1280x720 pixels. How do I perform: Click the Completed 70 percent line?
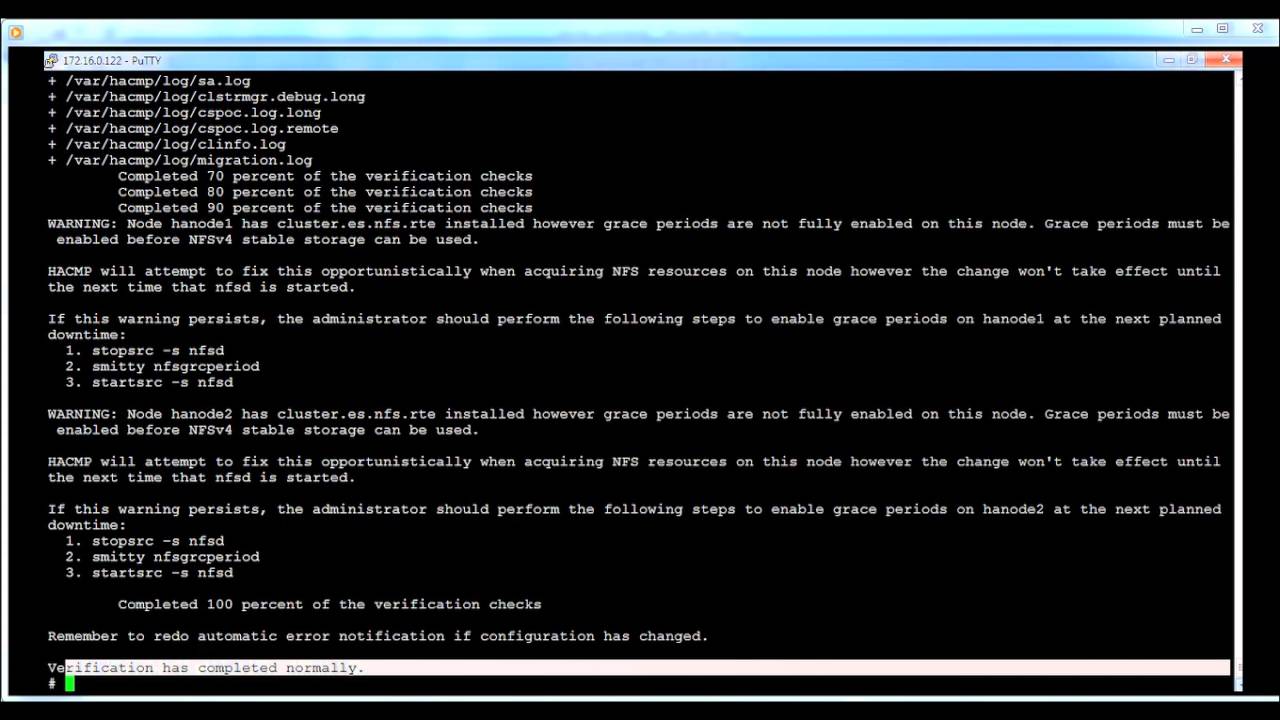(325, 176)
